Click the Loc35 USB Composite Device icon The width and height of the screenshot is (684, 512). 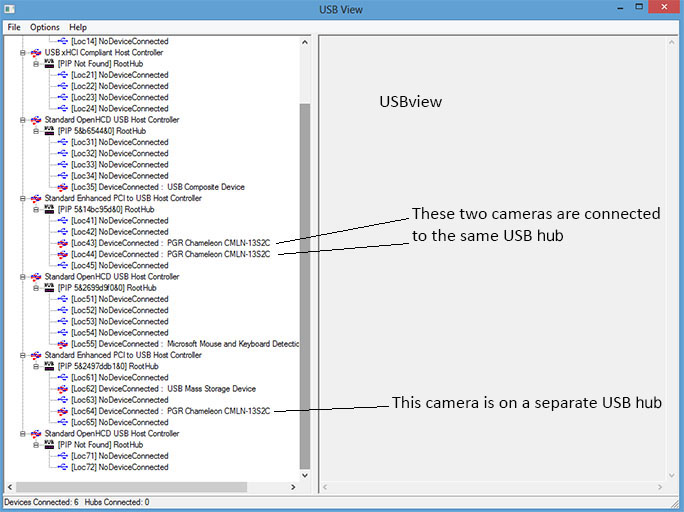tap(63, 187)
